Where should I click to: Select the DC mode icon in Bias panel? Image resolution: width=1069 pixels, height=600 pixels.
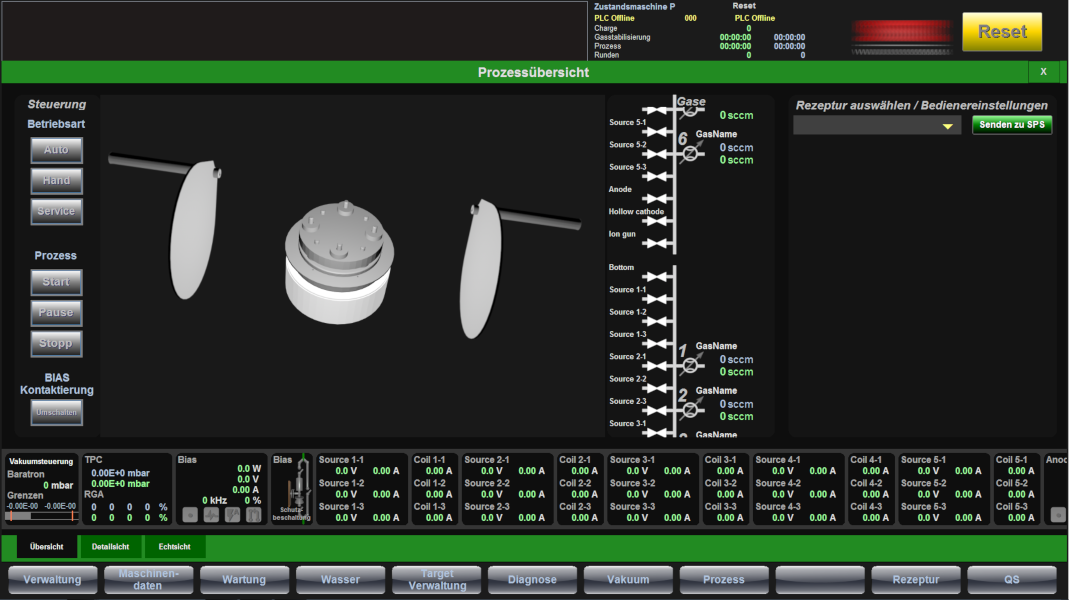pos(190,515)
